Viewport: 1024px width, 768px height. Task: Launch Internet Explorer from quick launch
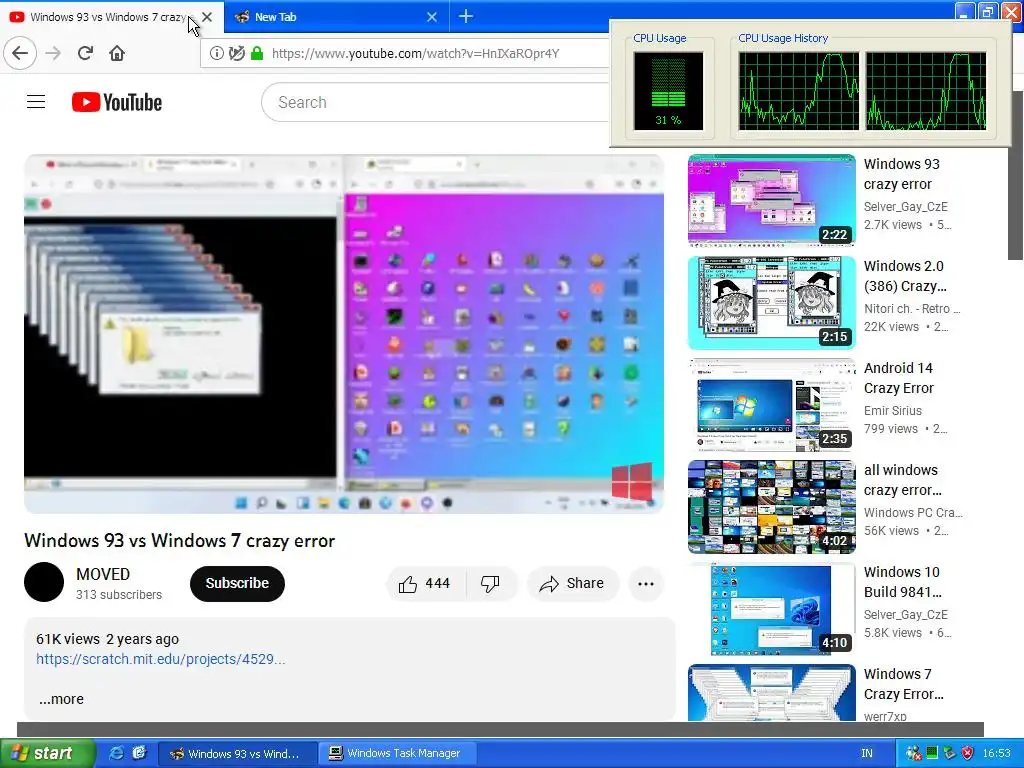coord(116,753)
